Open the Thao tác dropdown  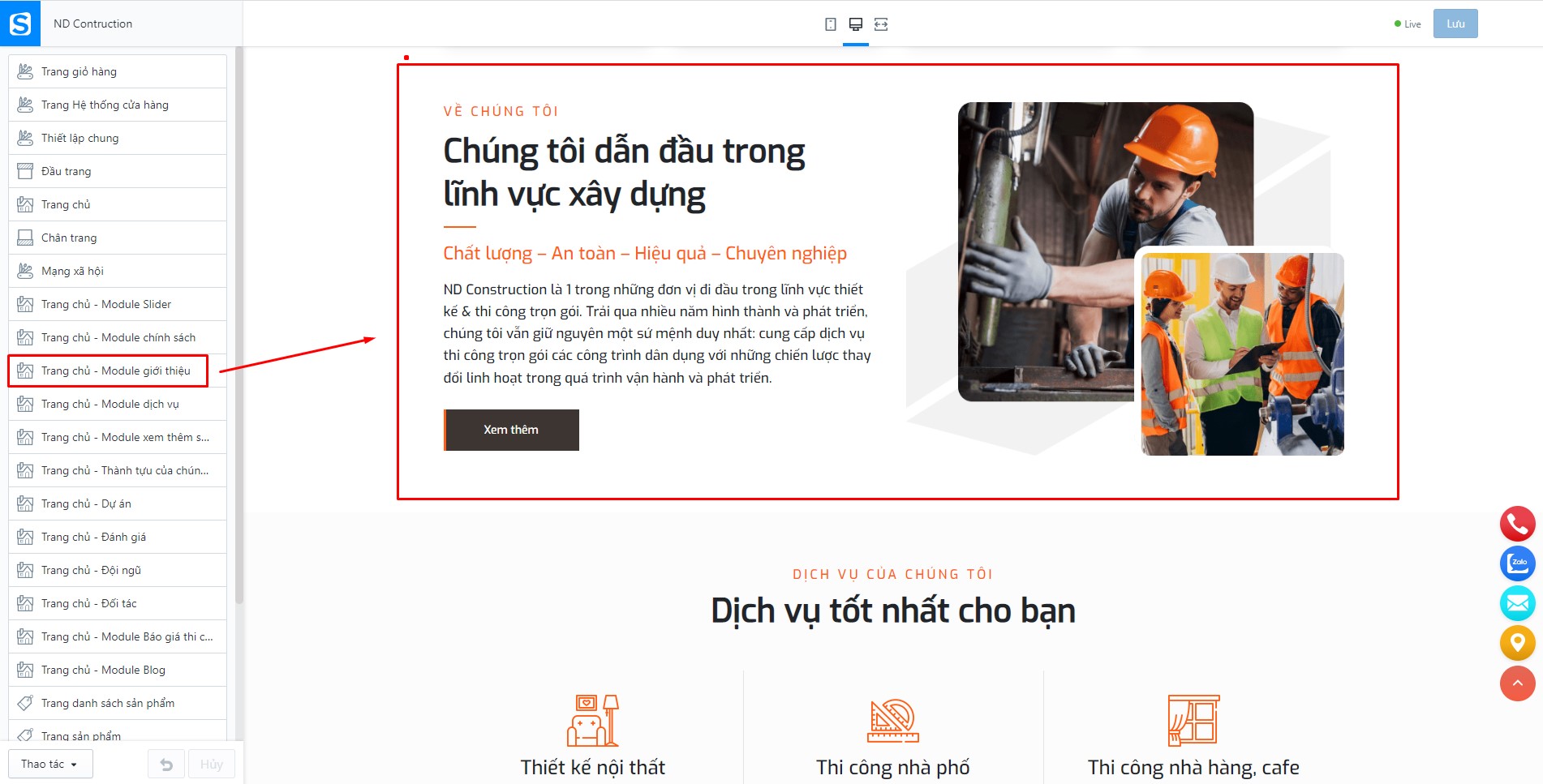(50, 765)
